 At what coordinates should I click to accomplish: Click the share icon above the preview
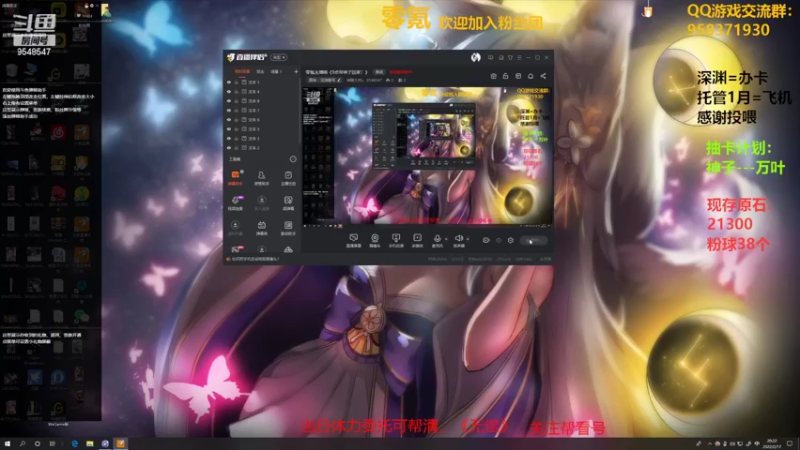[543, 76]
